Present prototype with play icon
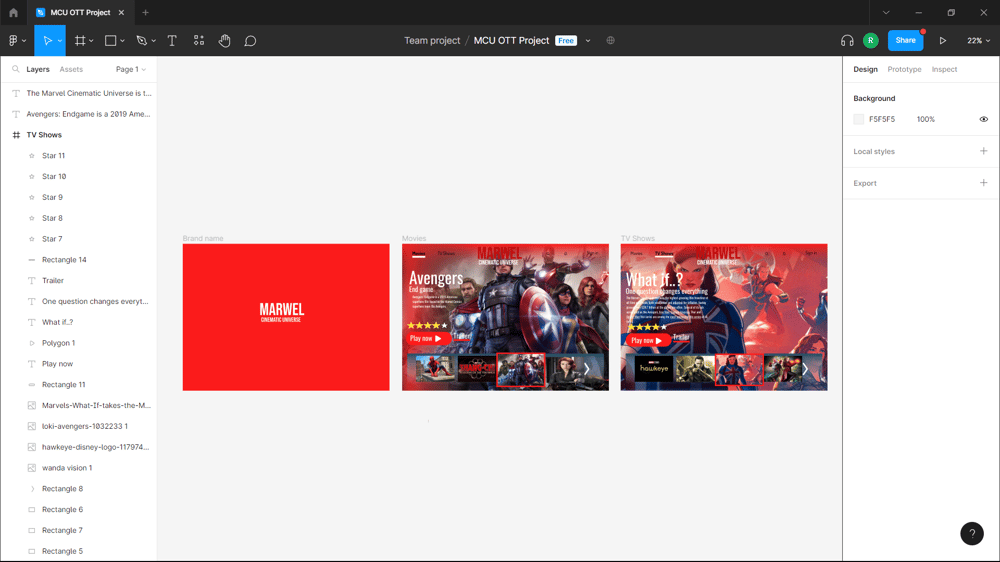The width and height of the screenshot is (1000, 562). pos(943,40)
